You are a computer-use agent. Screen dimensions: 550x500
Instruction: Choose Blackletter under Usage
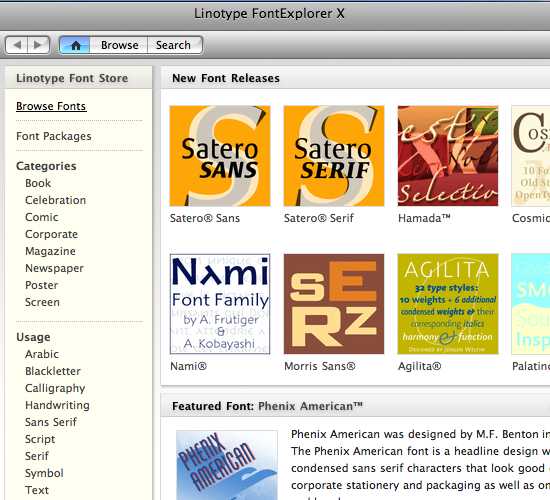tap(53, 371)
